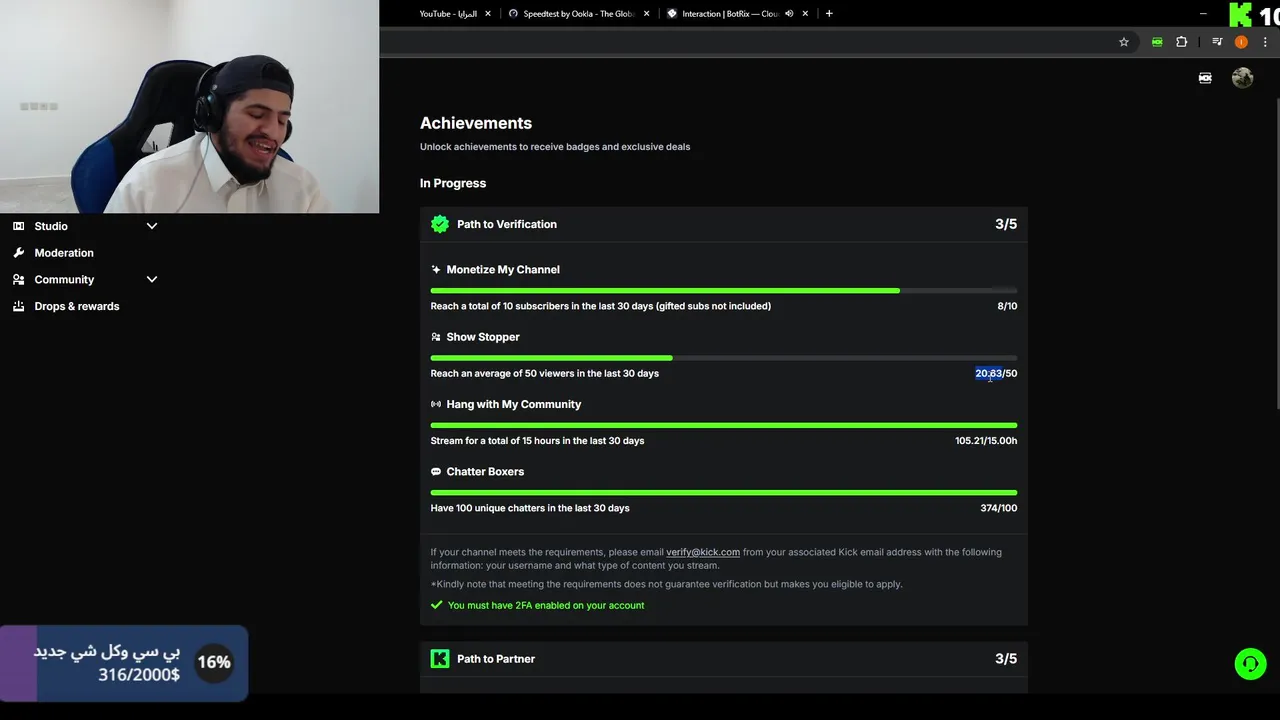The width and height of the screenshot is (1280, 720).
Task: Click the user avatar in the Kick header
Action: click(x=1242, y=78)
